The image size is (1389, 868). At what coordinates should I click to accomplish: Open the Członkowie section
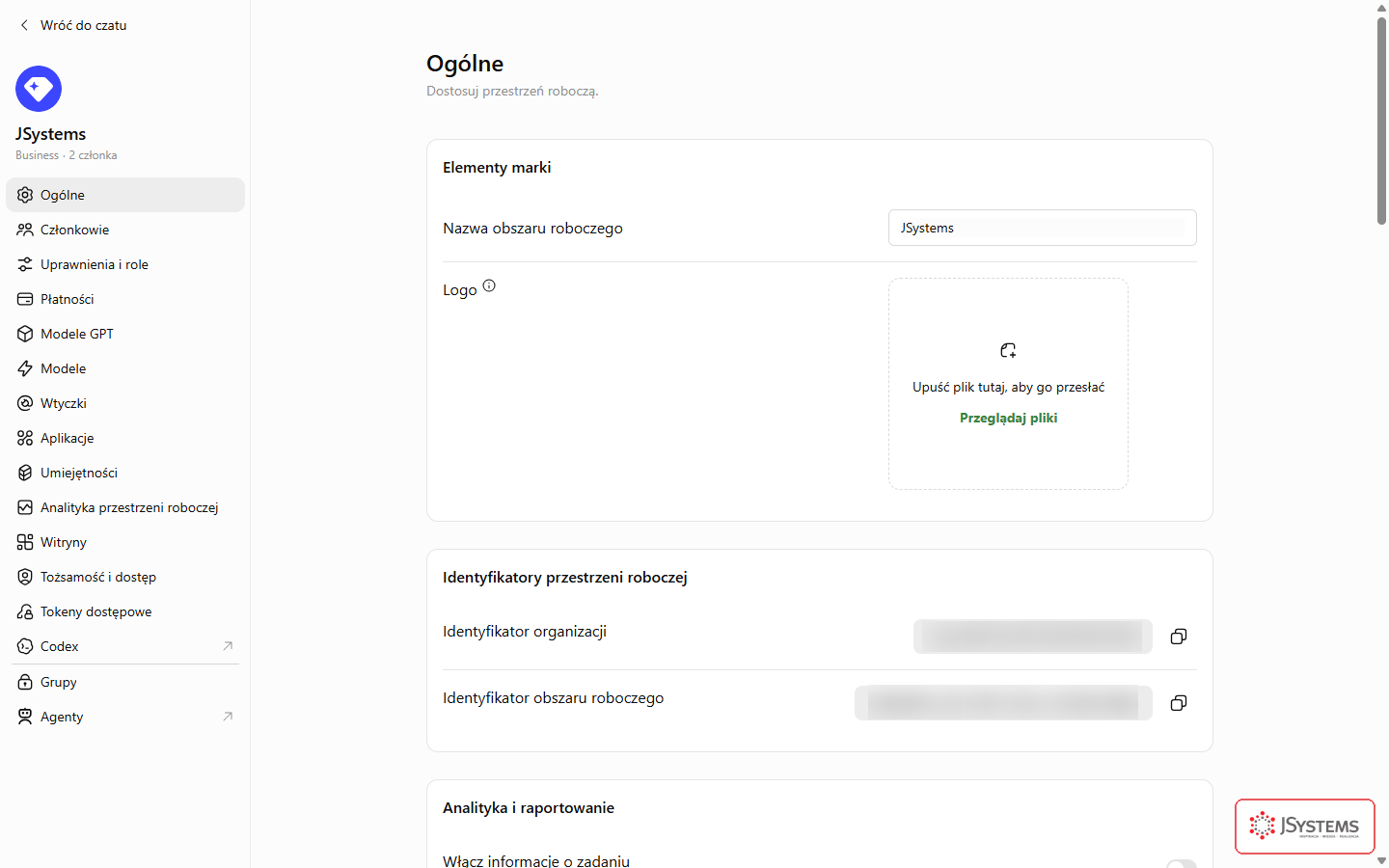point(125,230)
